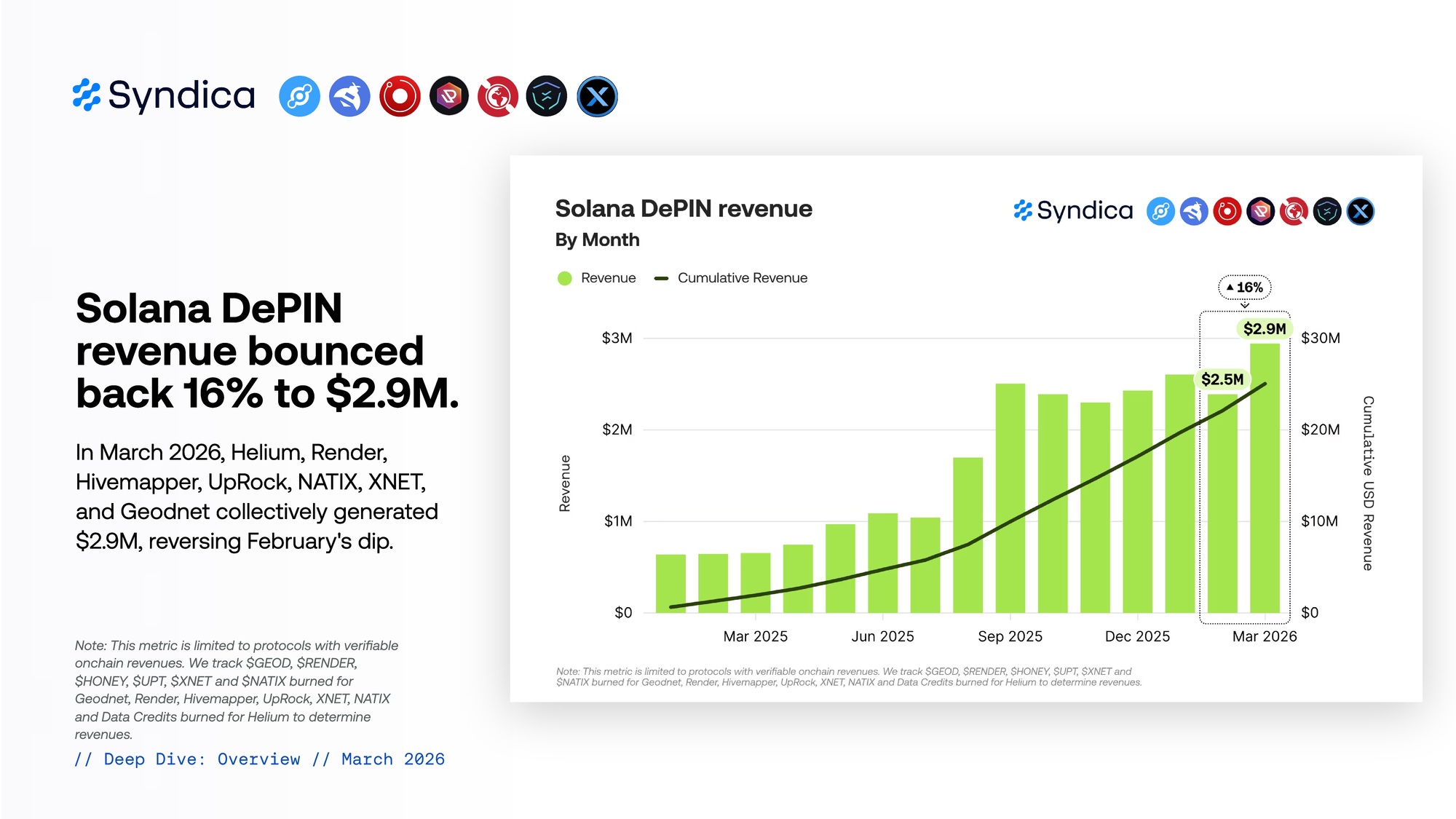Viewport: 1456px width, 819px height.
Task: Click the 16% increase badge above the bars
Action: pyautogui.click(x=1245, y=288)
